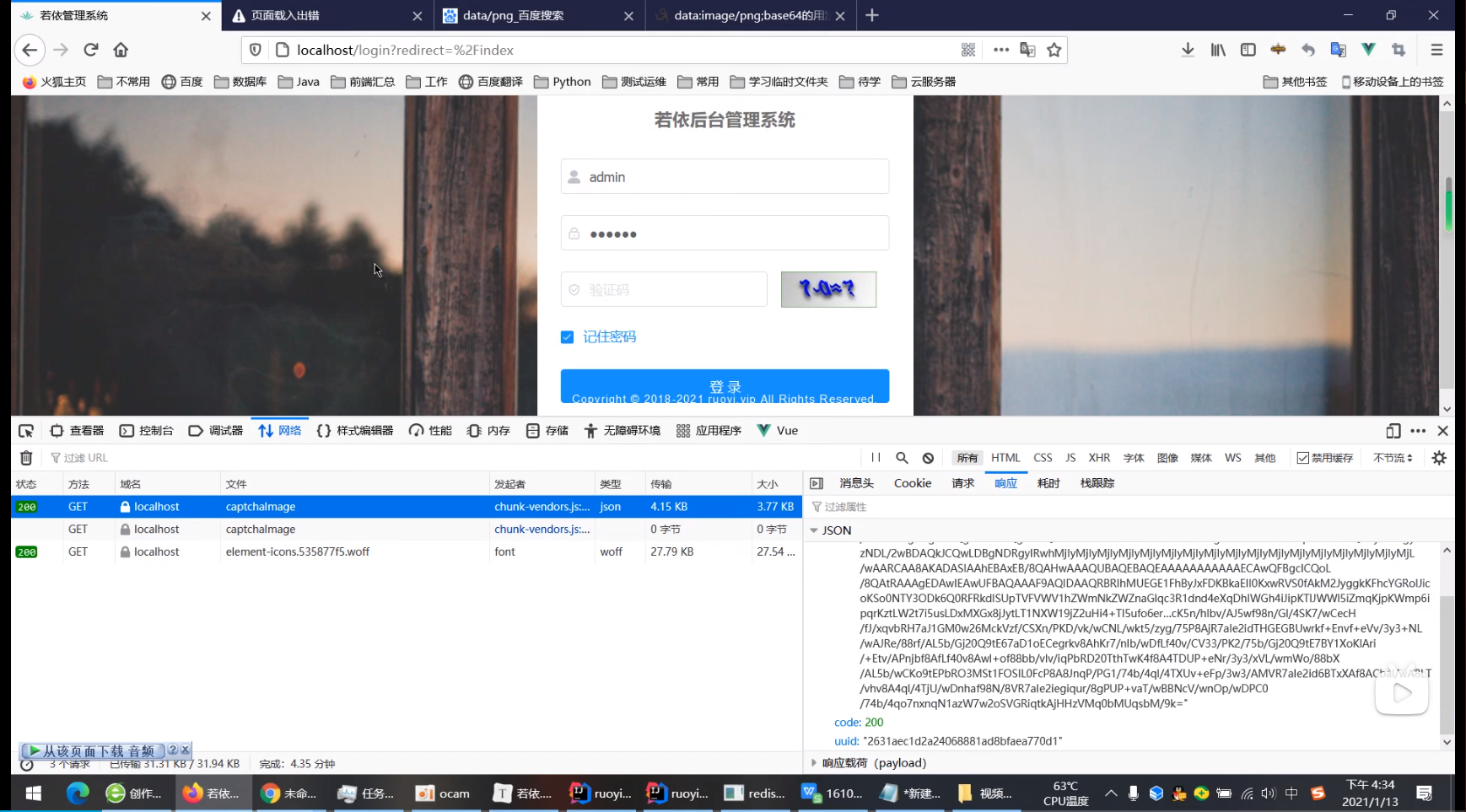This screenshot has width=1466, height=812.
Task: Collapse the JSON response section
Action: [x=814, y=530]
